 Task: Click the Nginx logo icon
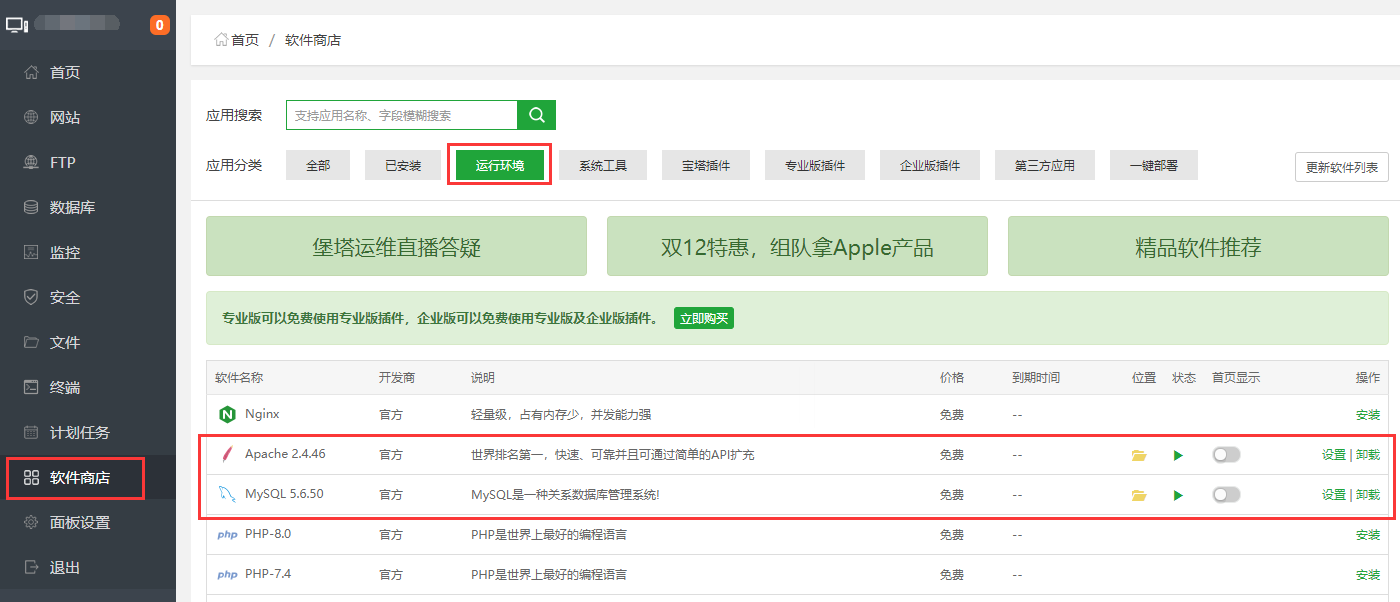coord(227,414)
